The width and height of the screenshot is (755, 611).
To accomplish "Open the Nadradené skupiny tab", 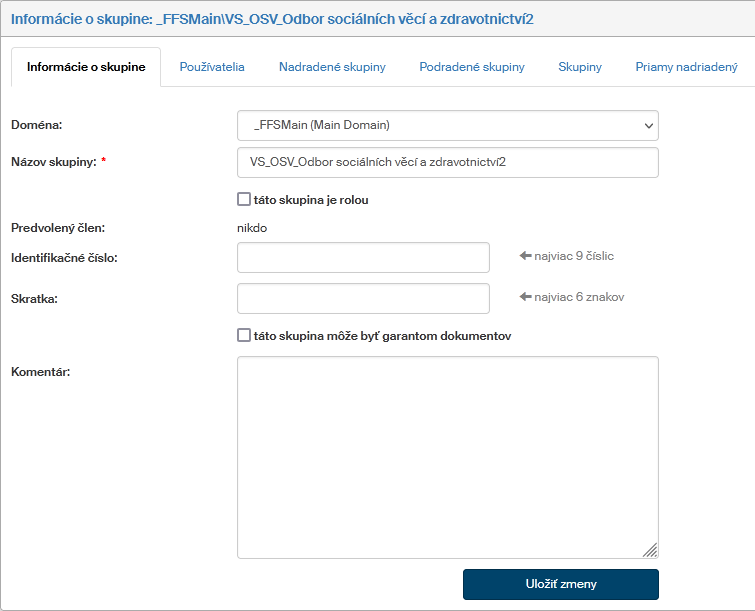I will [x=332, y=67].
